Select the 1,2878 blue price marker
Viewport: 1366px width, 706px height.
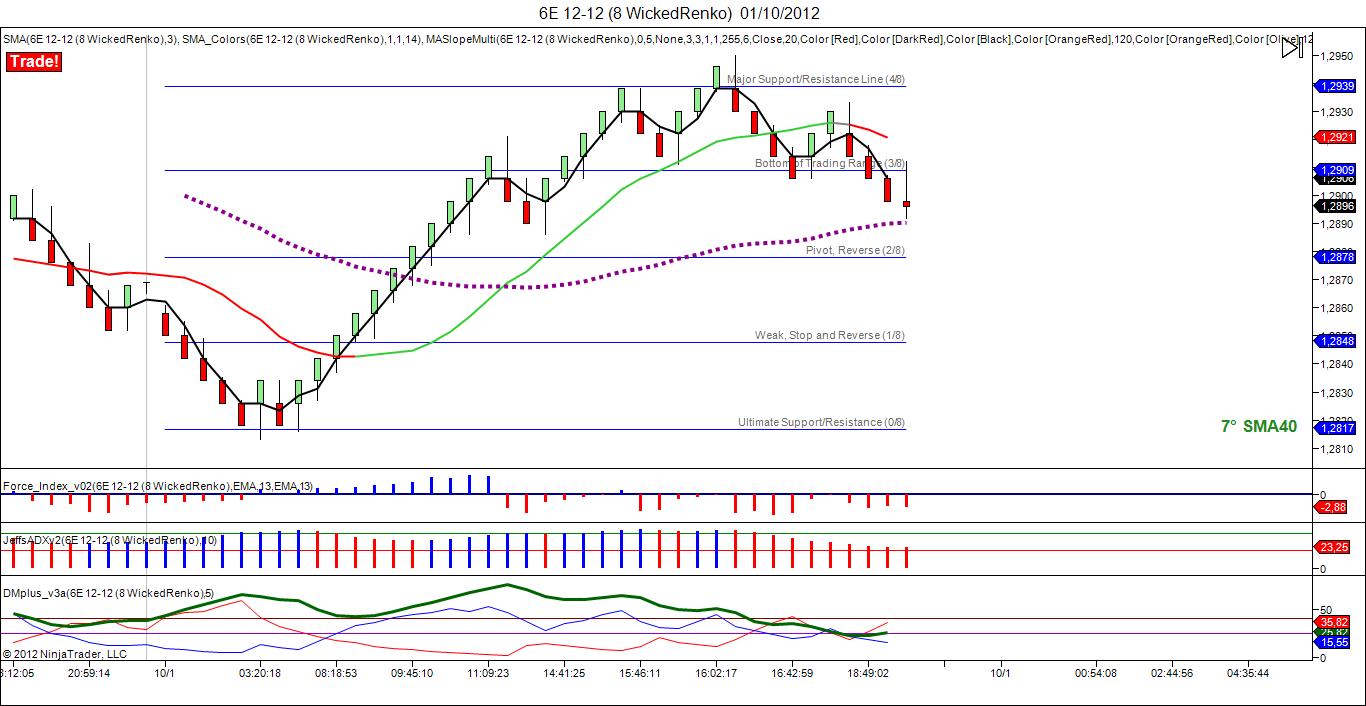point(1337,257)
